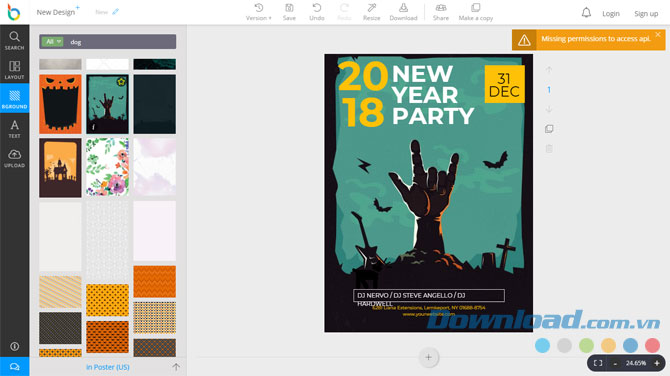Open the Layout panel

point(15,70)
